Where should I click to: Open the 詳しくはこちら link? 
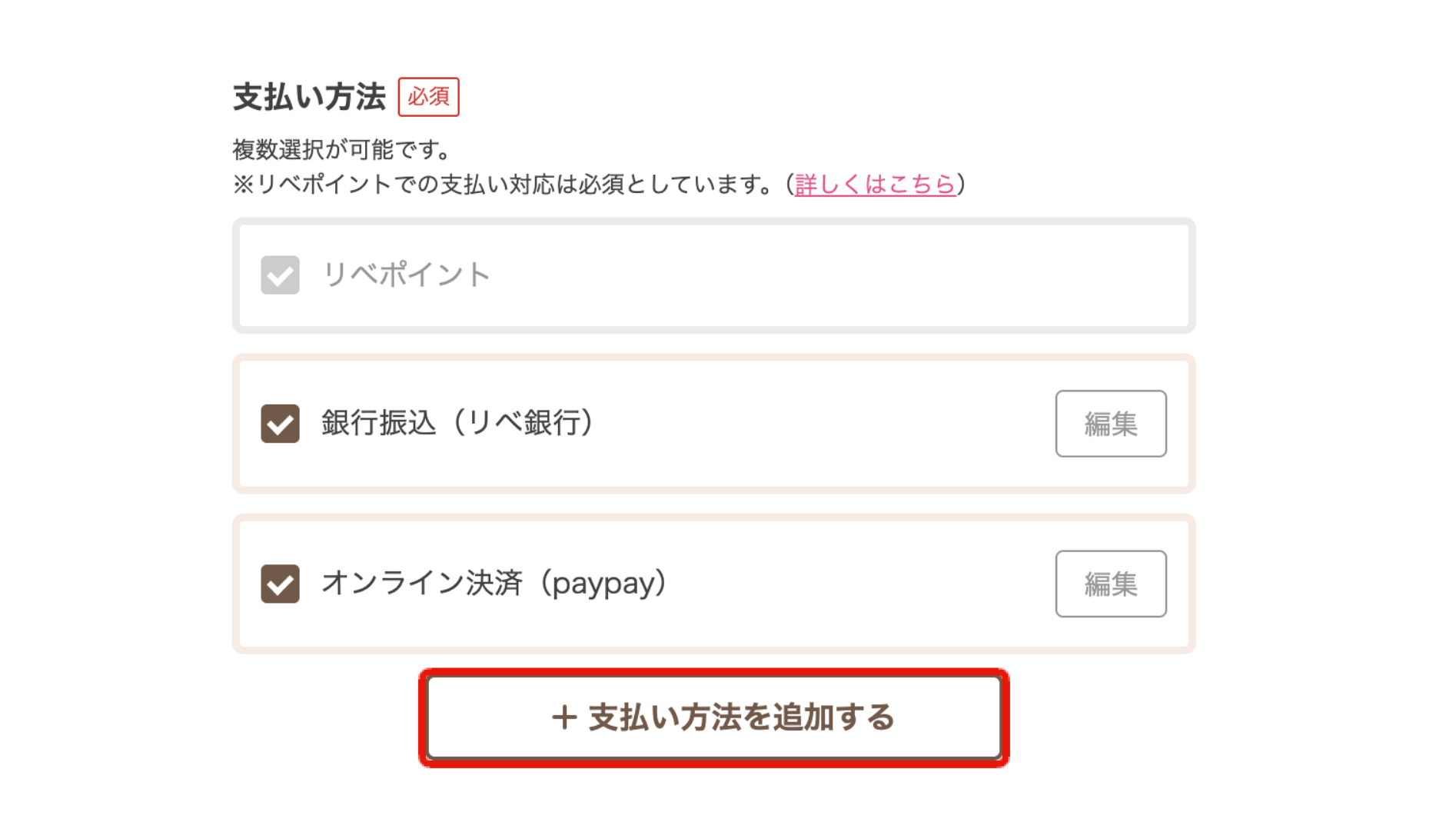click(x=876, y=185)
